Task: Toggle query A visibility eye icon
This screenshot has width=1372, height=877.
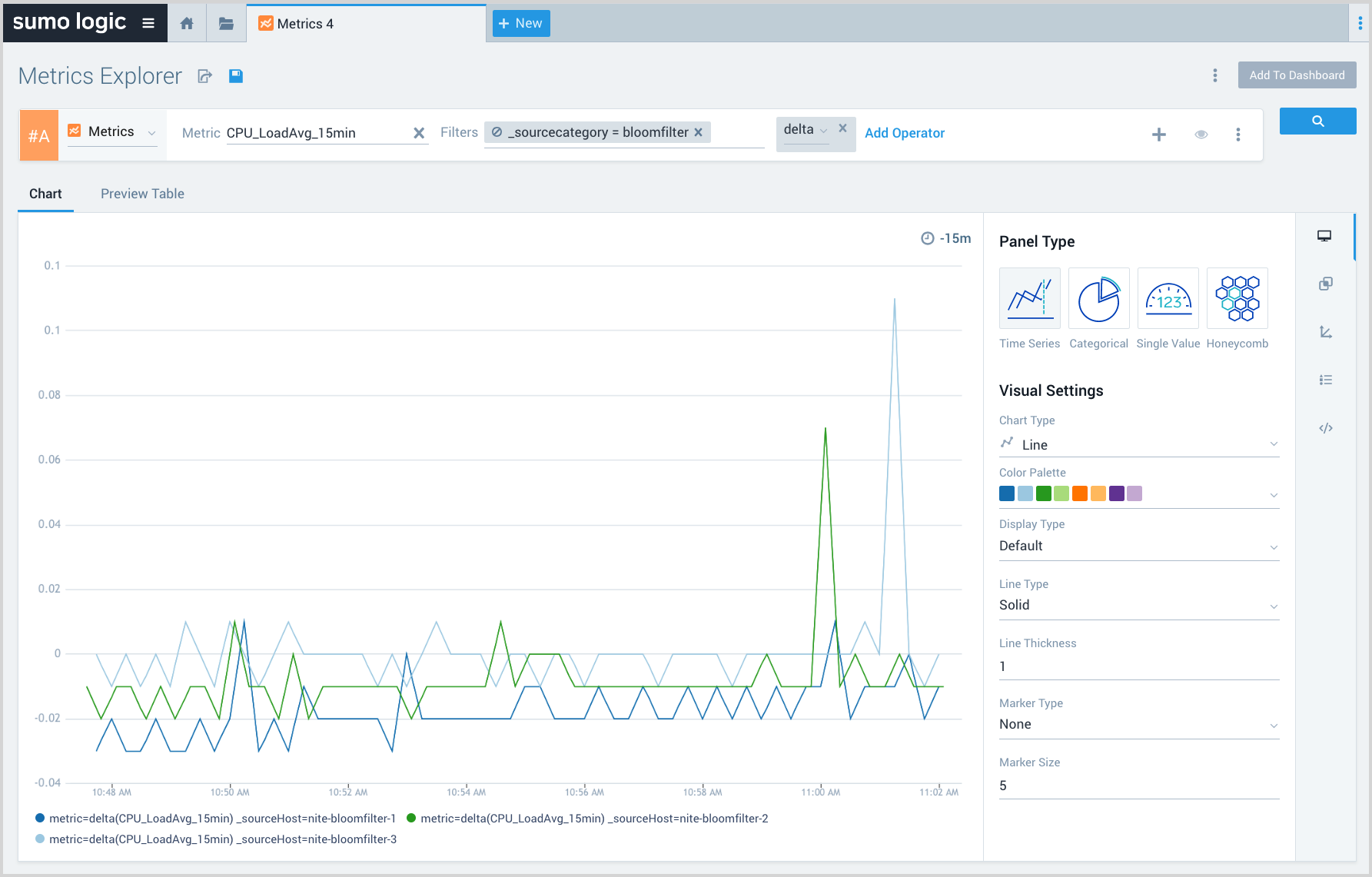Action: point(1201,135)
